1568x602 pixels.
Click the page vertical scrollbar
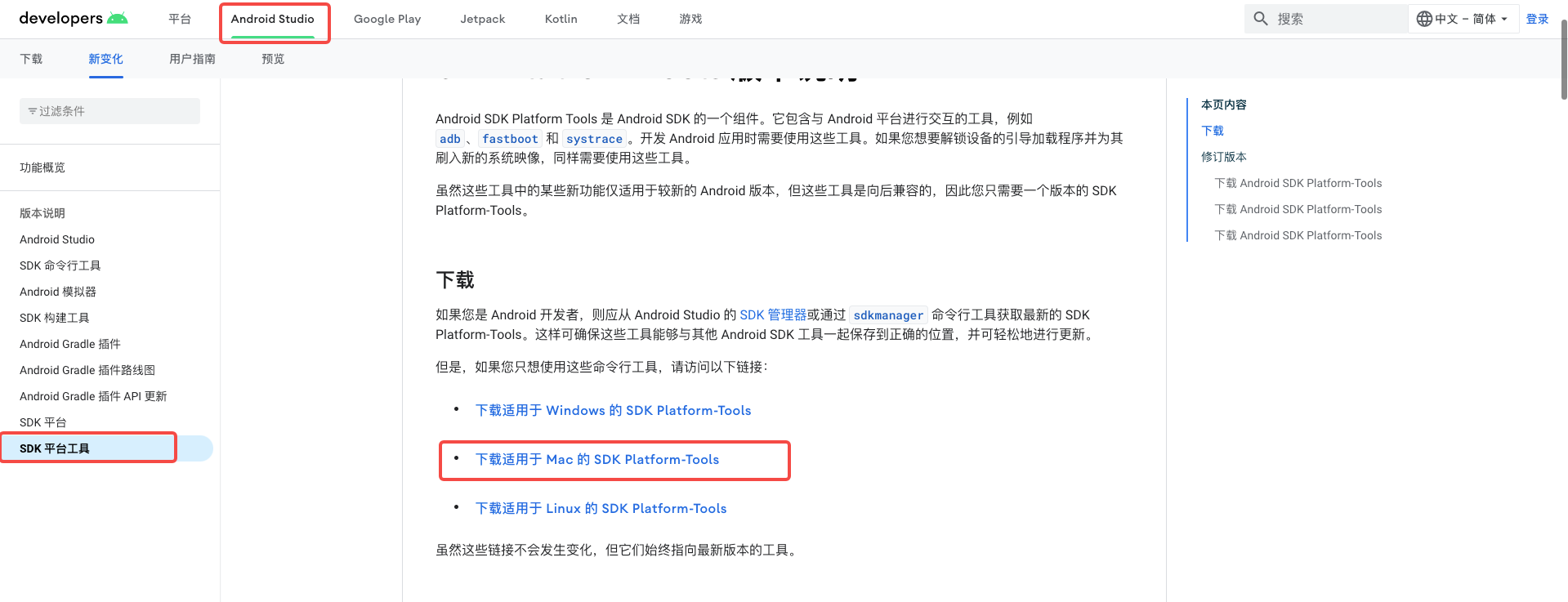tap(1563, 61)
